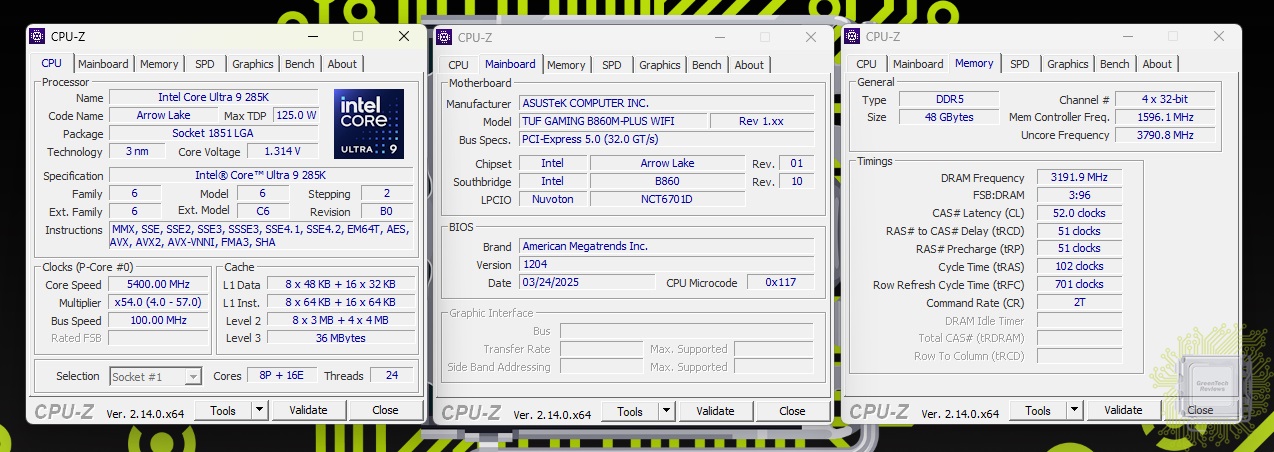Select About tab in Memory window
This screenshot has width=1274, height=452.
(x=1157, y=64)
